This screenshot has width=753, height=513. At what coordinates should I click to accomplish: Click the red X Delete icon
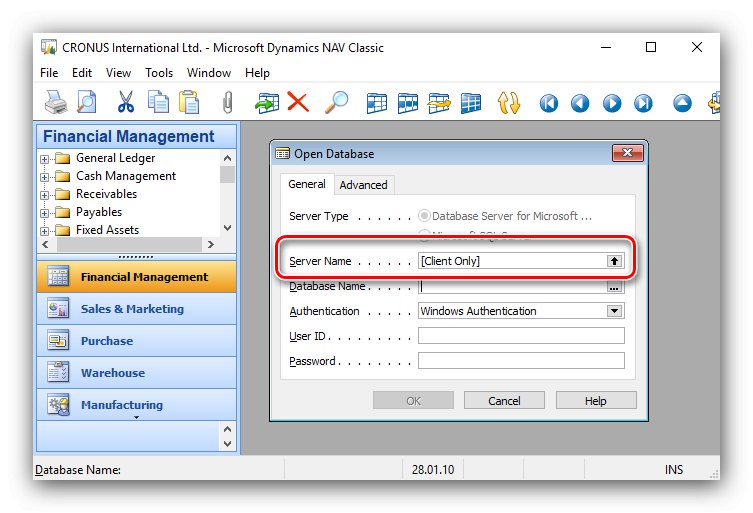[298, 102]
